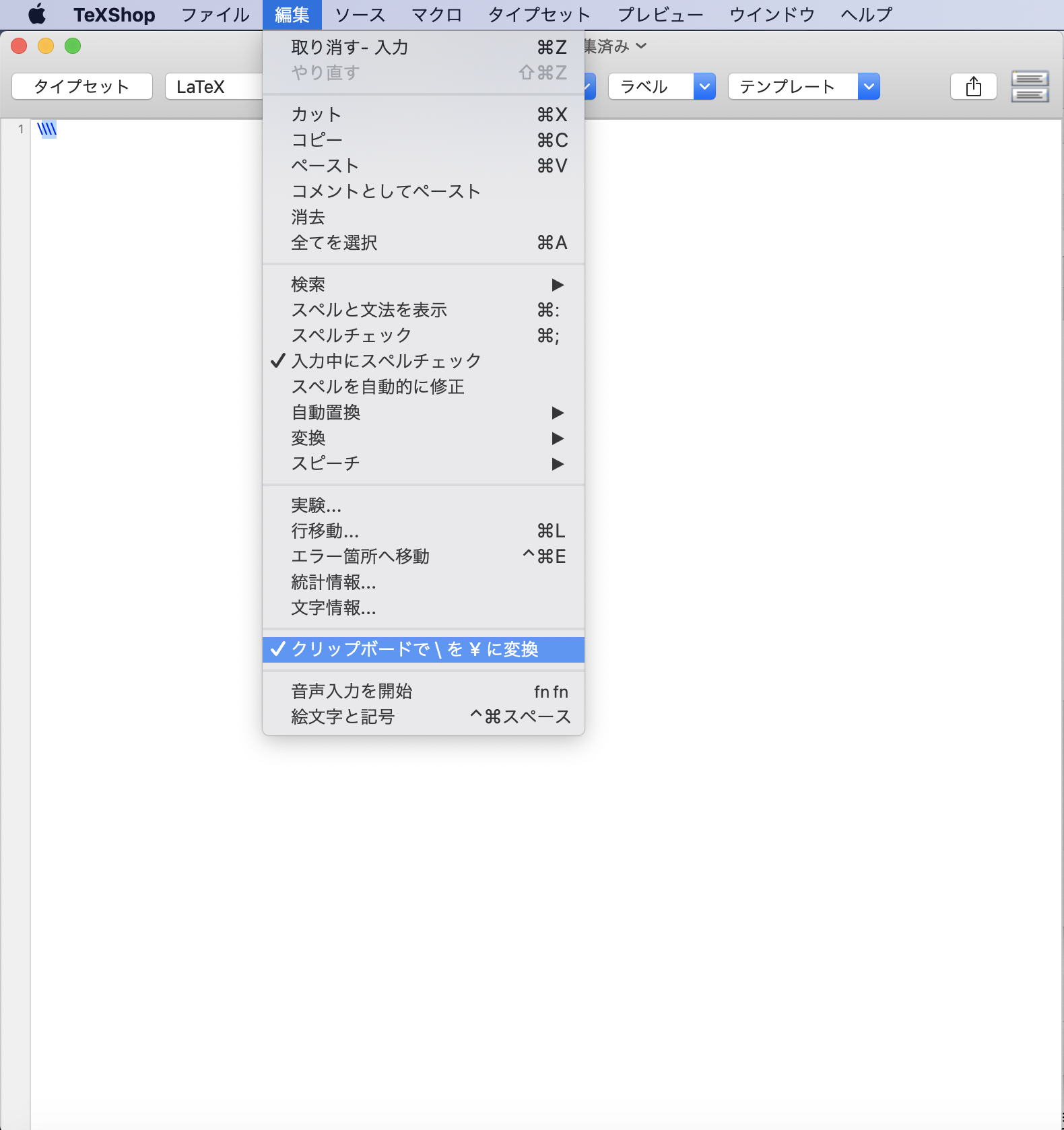Open the マクロ menu

tap(436, 15)
